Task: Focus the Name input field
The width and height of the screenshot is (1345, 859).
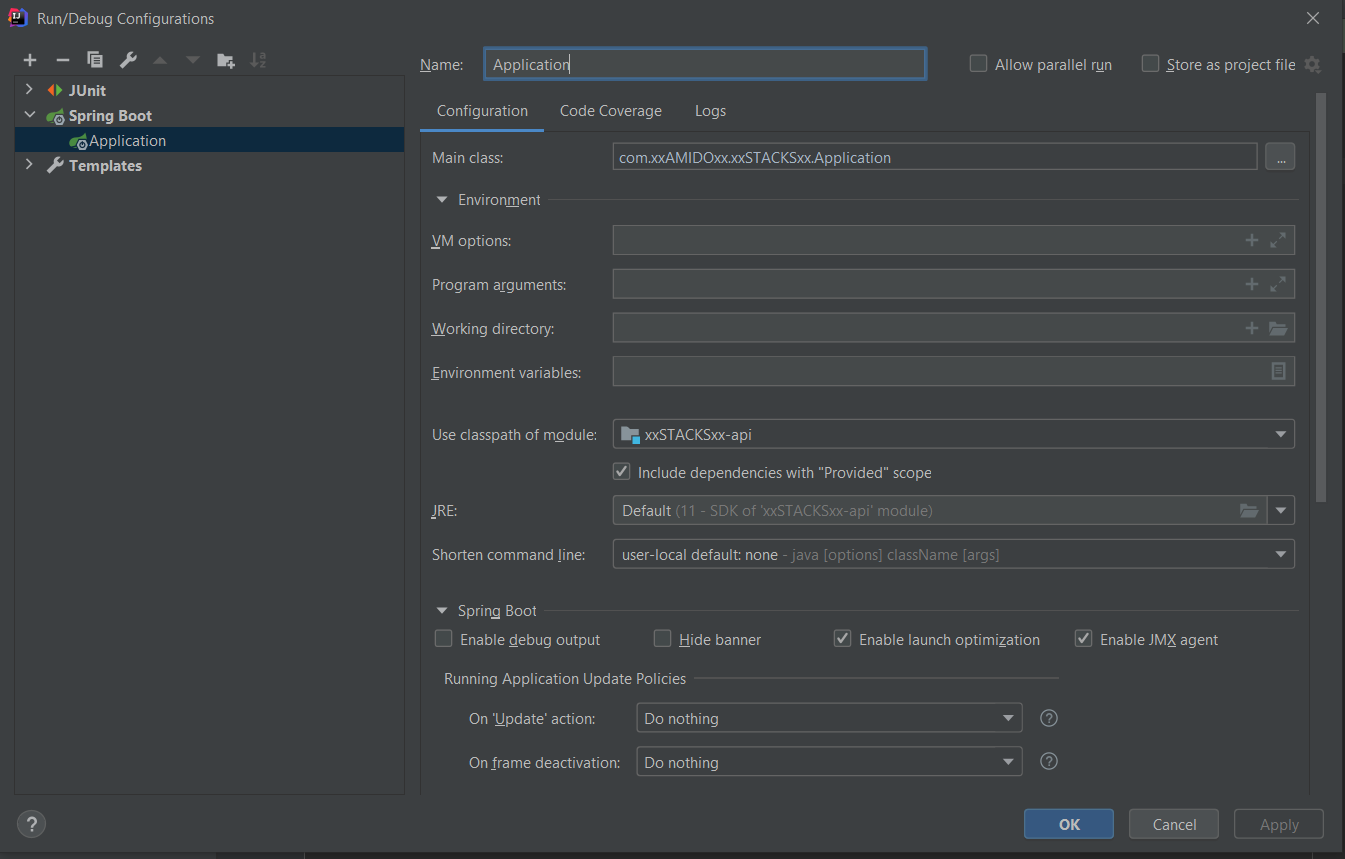Action: pyautogui.click(x=705, y=64)
